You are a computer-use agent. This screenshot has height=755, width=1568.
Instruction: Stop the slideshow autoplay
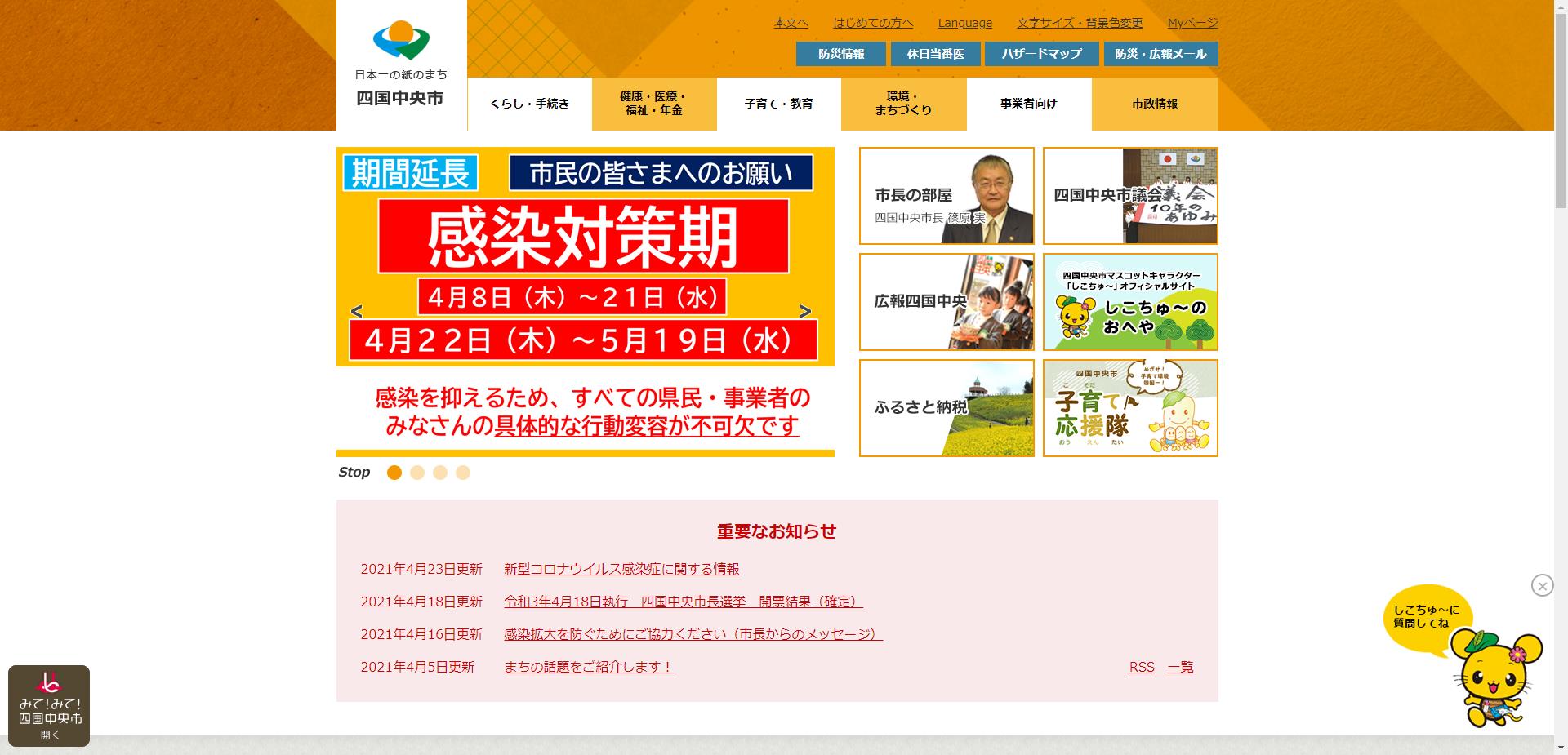[354, 473]
